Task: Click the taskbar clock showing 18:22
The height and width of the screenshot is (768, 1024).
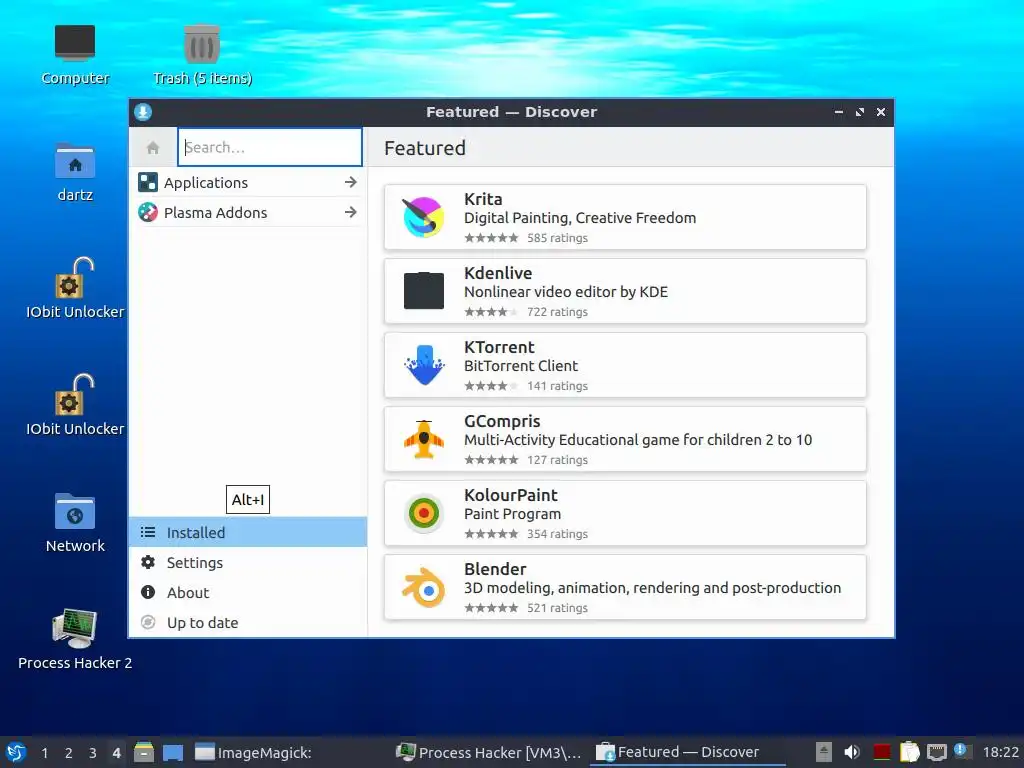Action: 1000,752
